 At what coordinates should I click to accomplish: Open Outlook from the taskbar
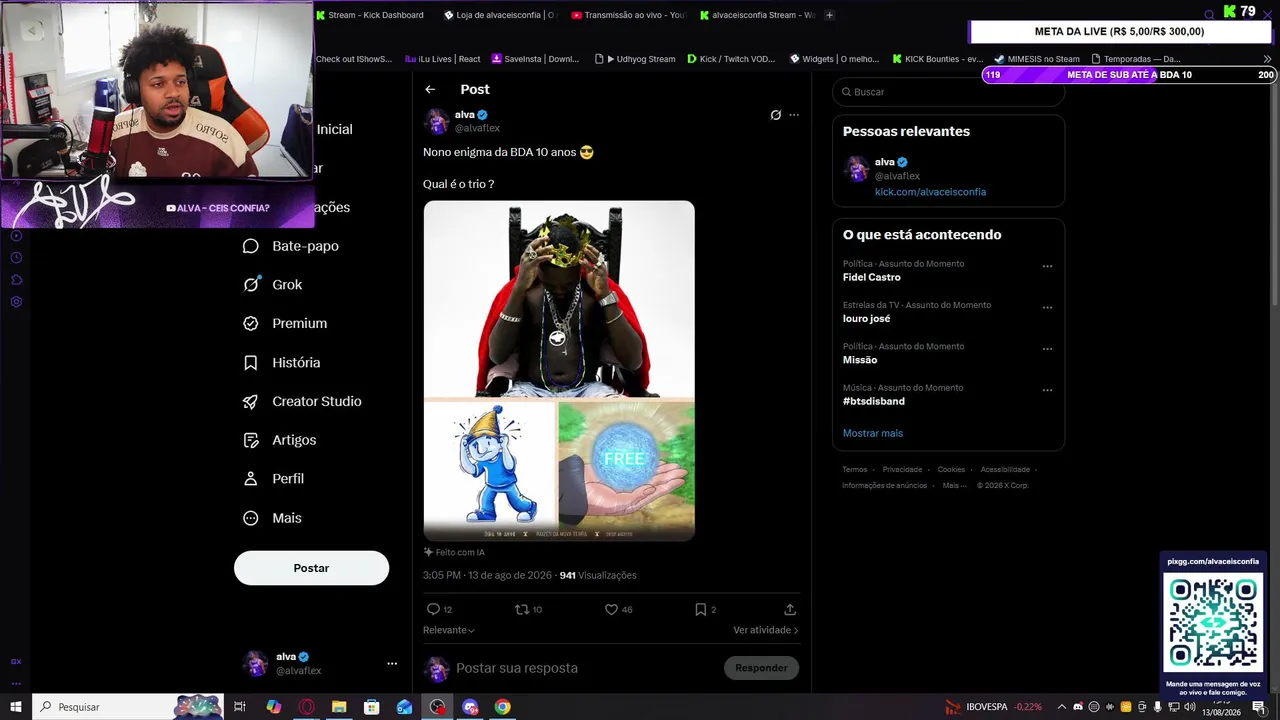[404, 707]
